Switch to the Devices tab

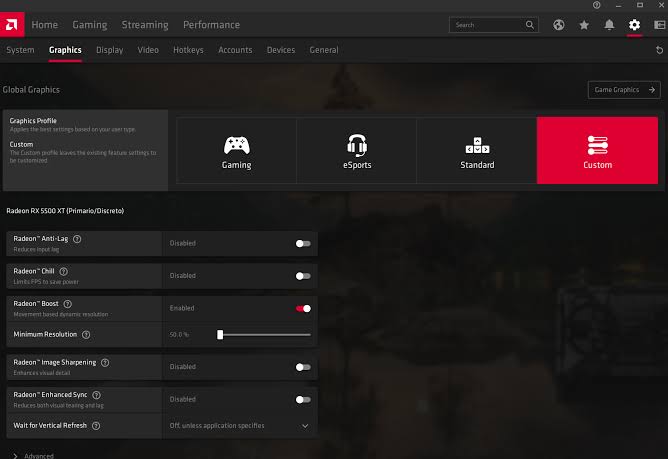(x=281, y=50)
